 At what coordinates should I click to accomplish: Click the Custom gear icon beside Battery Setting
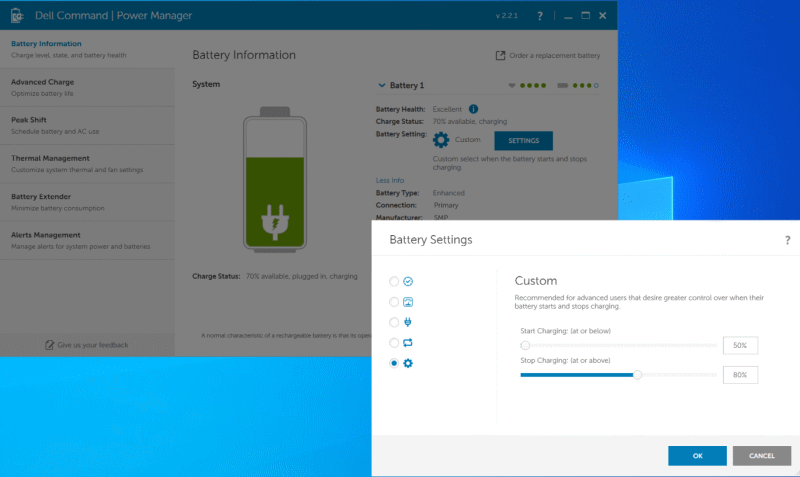441,140
